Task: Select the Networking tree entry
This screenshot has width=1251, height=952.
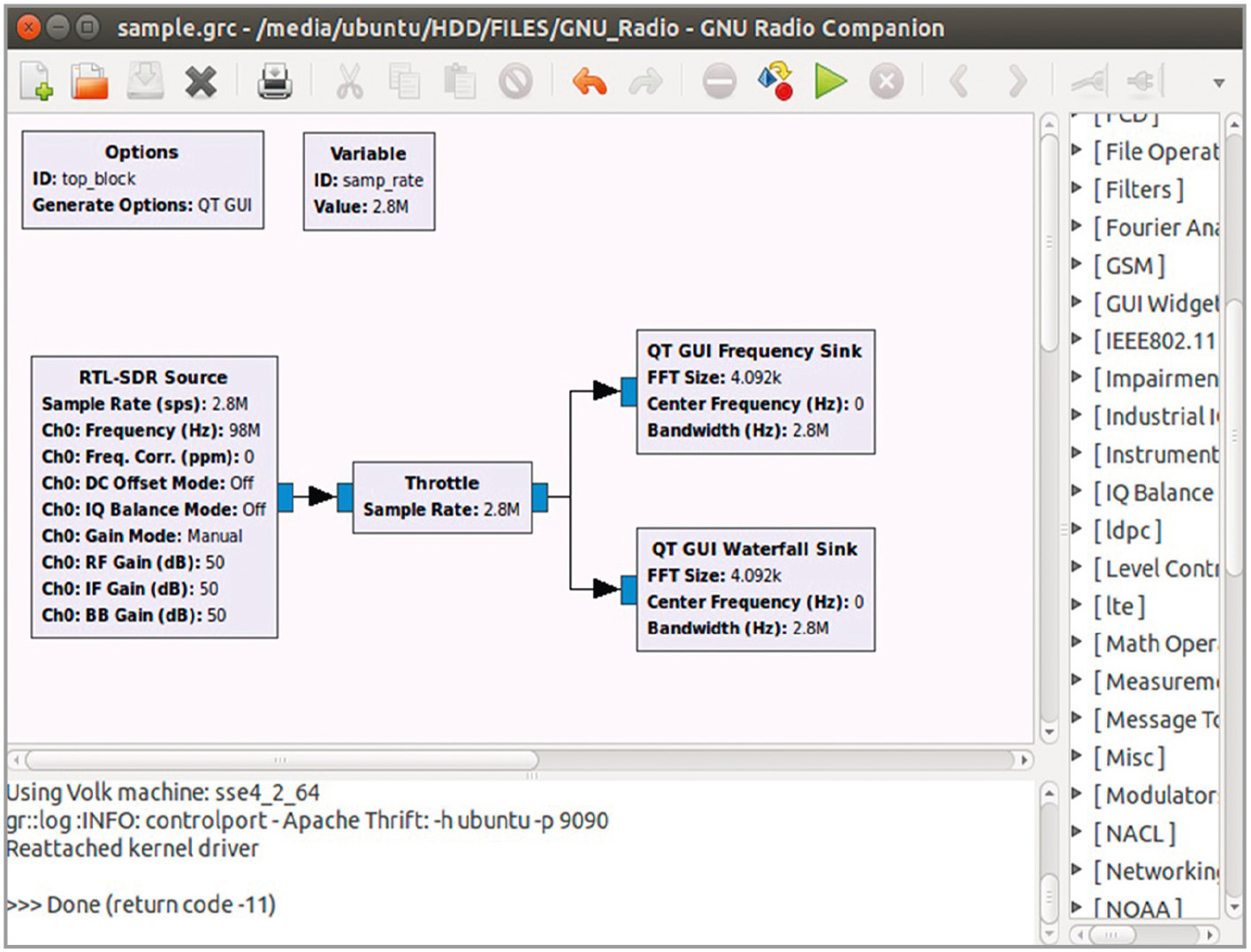Action: (x=1156, y=872)
